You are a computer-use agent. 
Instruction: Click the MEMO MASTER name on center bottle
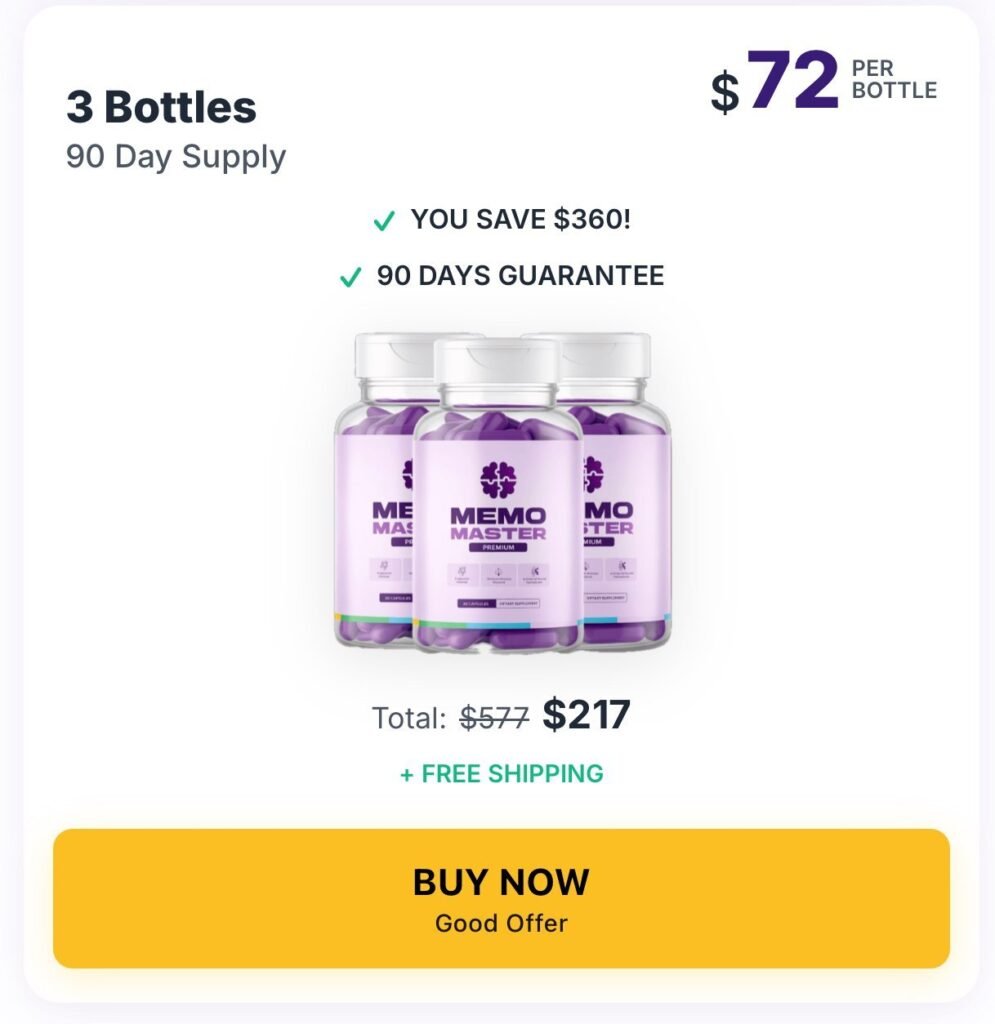point(498,524)
